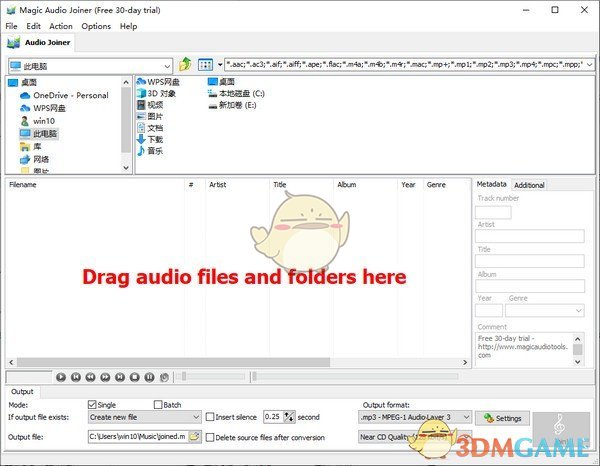Viewport: 600px width, 466px height.
Task: Click the join button with treble clef
Action: (561, 429)
